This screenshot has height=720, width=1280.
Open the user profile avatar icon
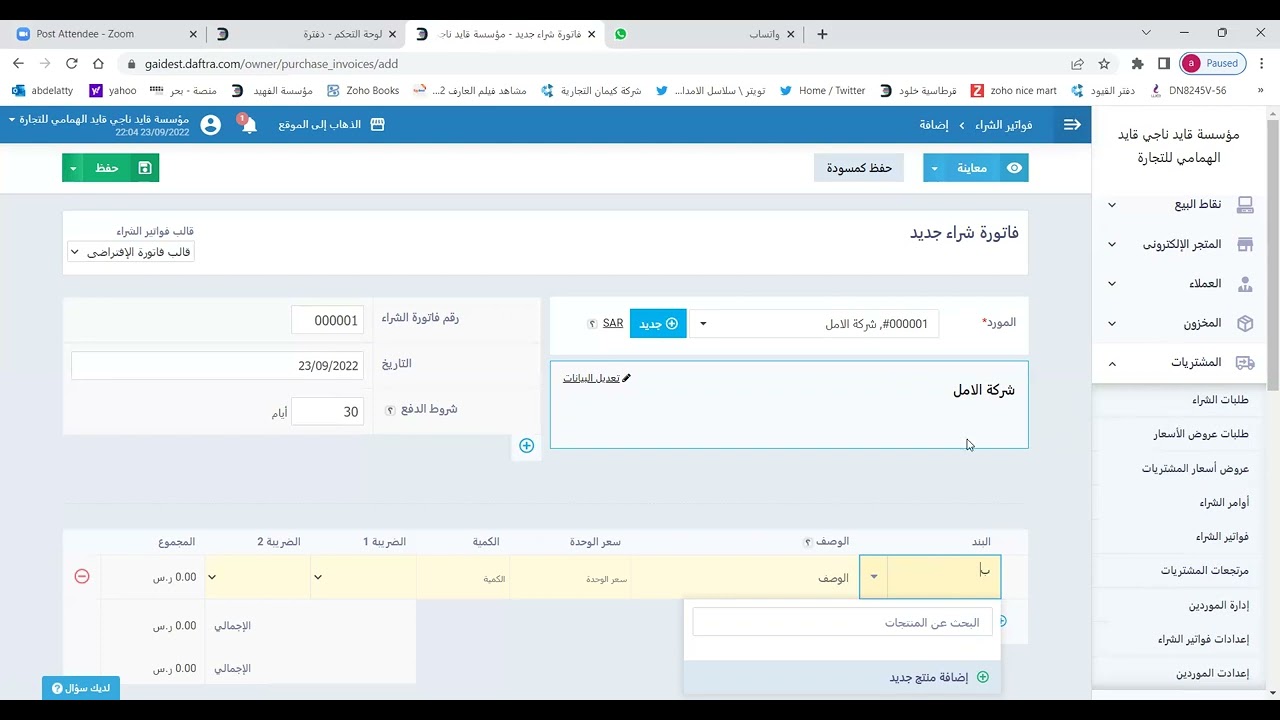210,125
